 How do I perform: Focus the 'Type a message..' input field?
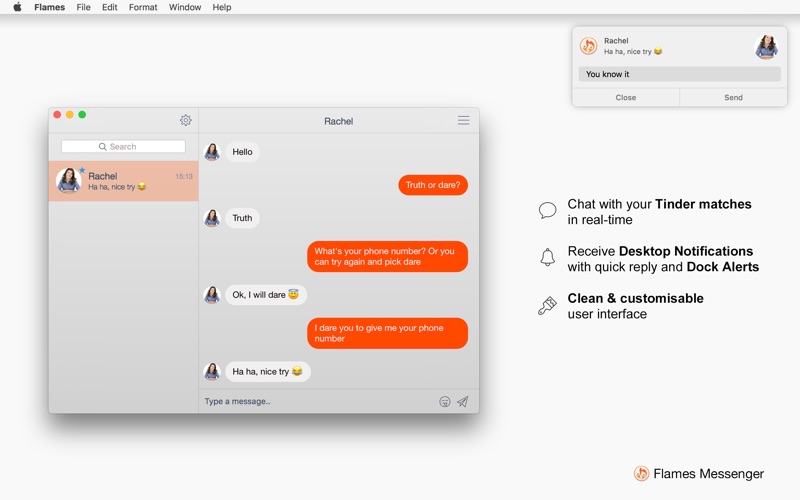(318, 402)
